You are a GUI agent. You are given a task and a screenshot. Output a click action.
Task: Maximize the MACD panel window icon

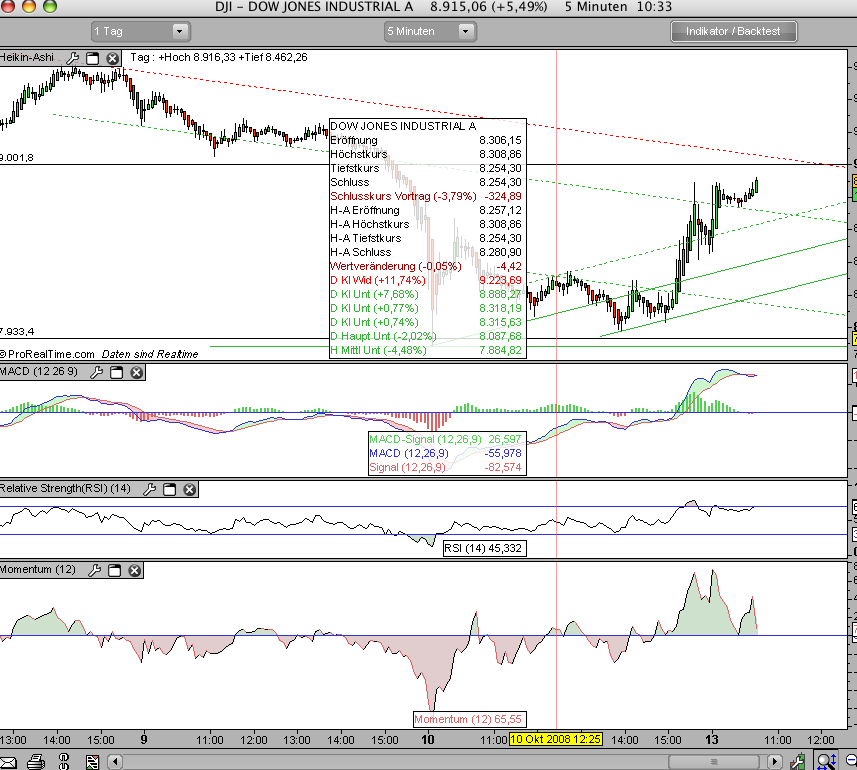pyautogui.click(x=116, y=373)
